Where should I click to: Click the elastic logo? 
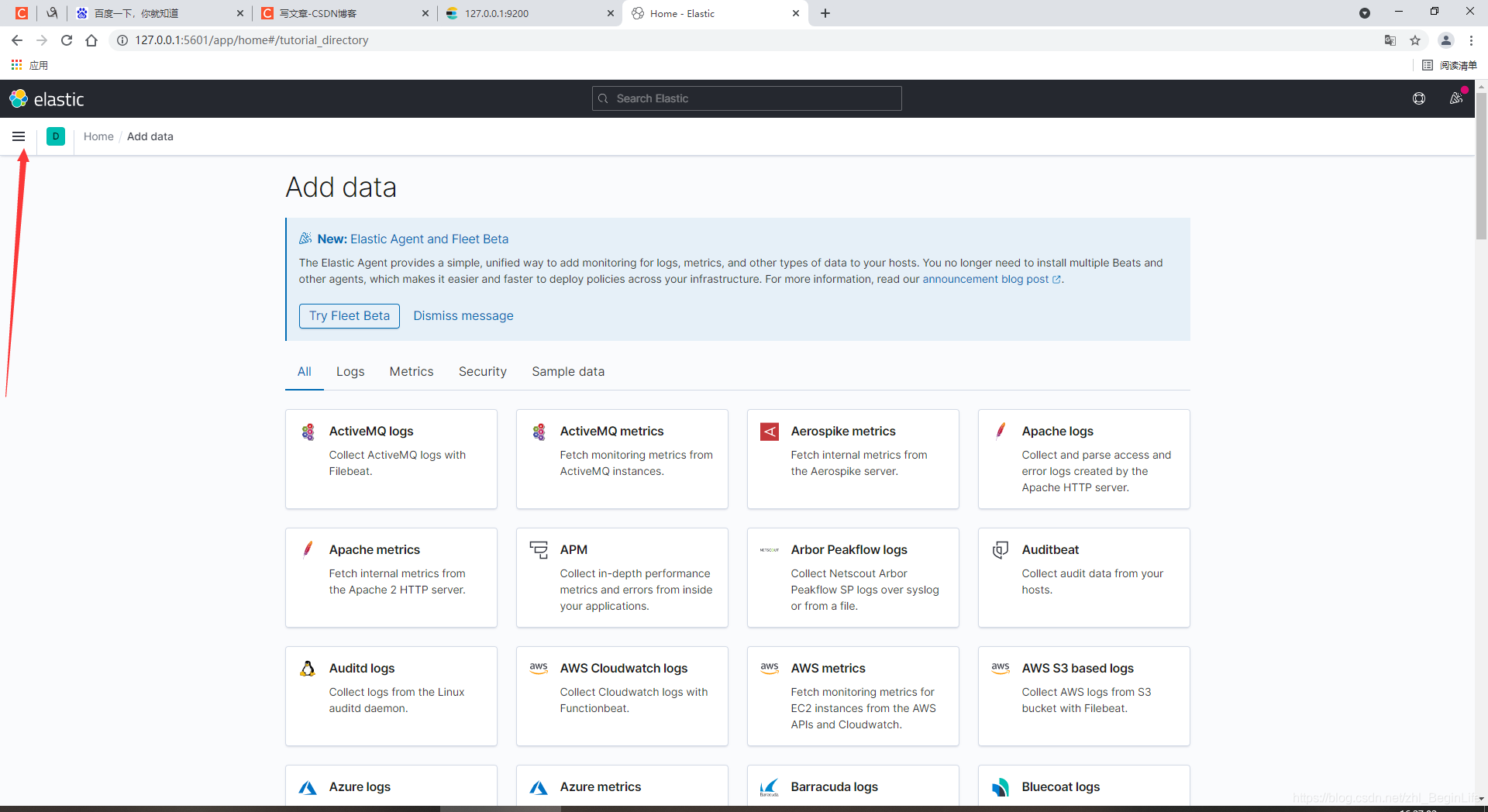(x=46, y=99)
